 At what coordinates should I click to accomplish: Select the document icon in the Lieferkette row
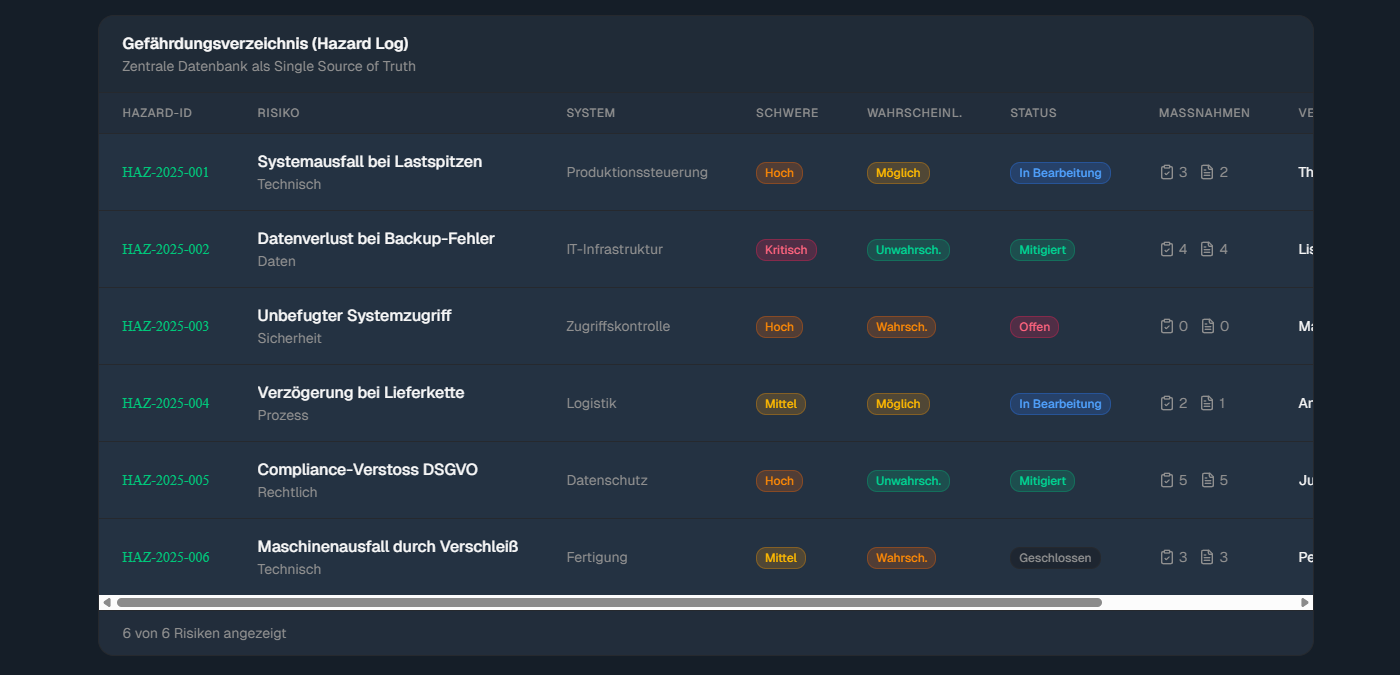point(1207,402)
